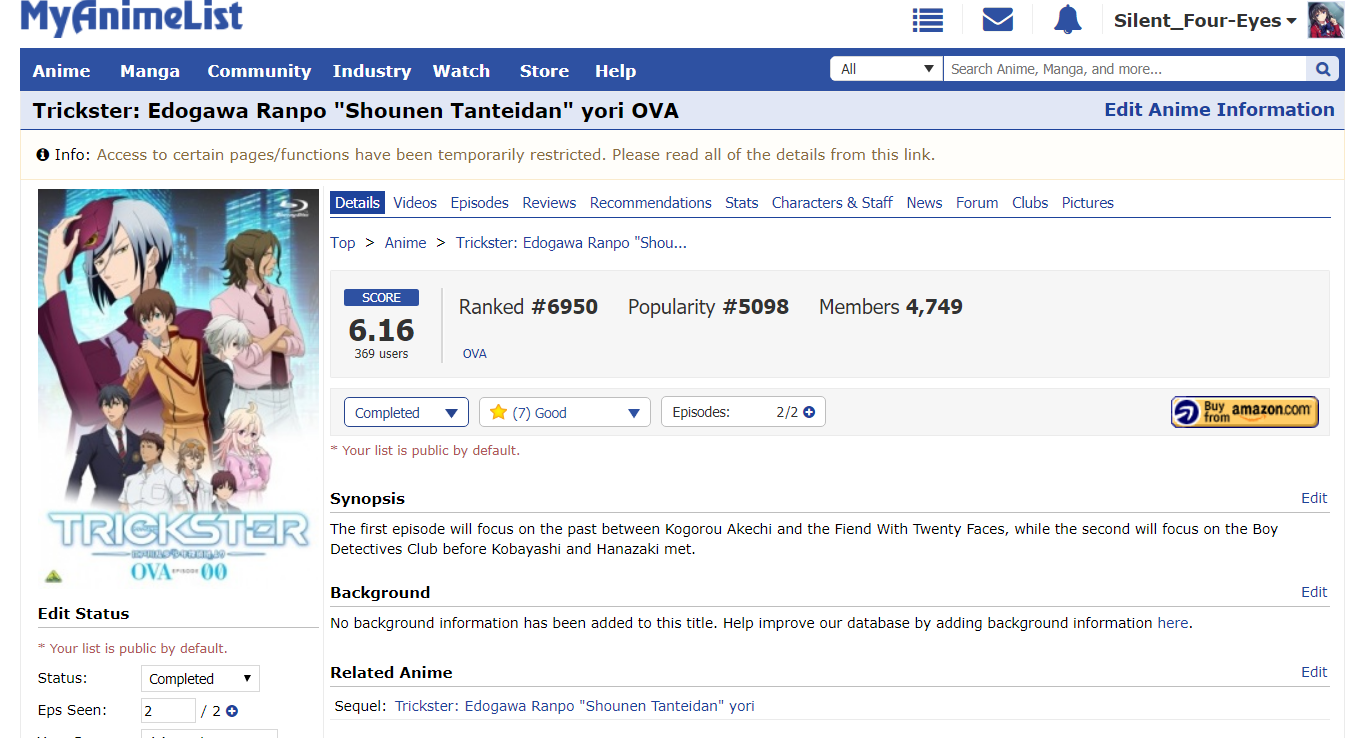Click the Trickster OVA cover image
The image size is (1368, 738).
[x=178, y=389]
